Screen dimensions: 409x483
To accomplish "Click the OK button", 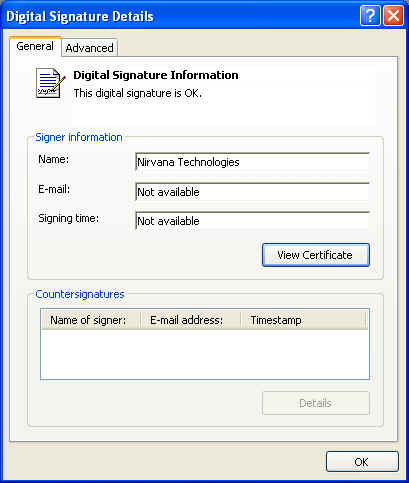I will click(362, 462).
